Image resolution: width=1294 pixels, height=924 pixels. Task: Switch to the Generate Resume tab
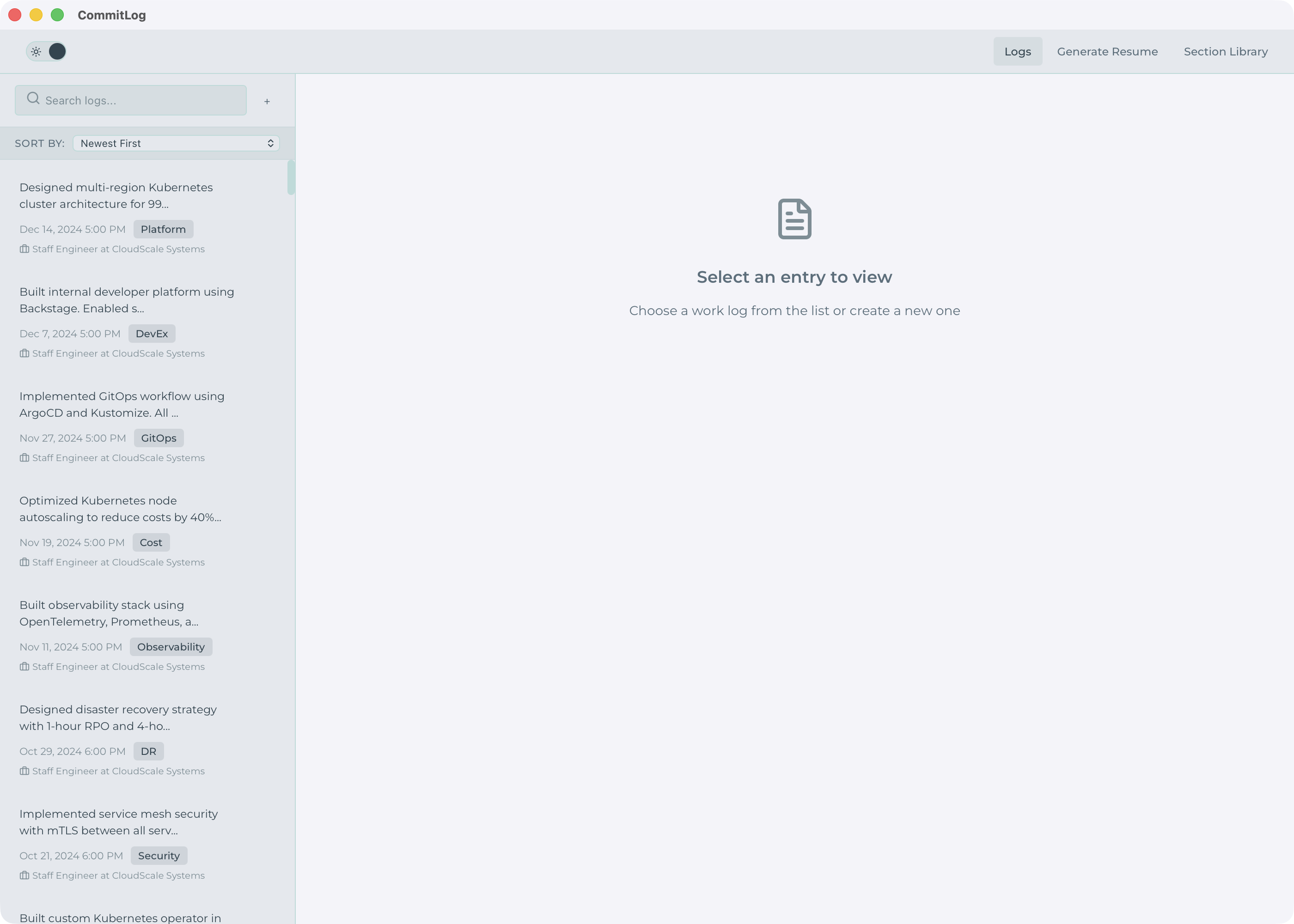coord(1107,51)
